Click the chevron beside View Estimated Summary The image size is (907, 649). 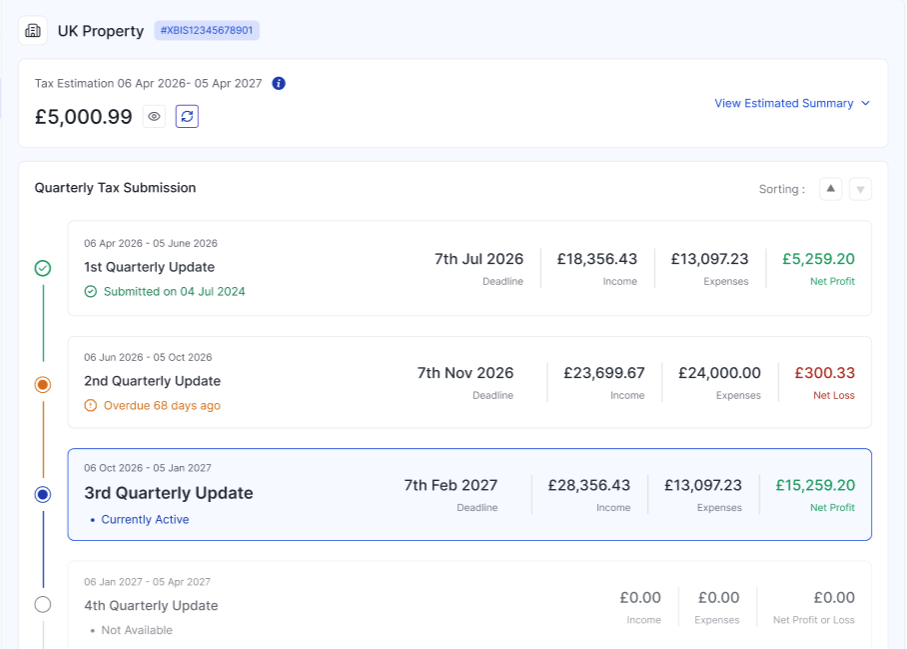pos(866,103)
